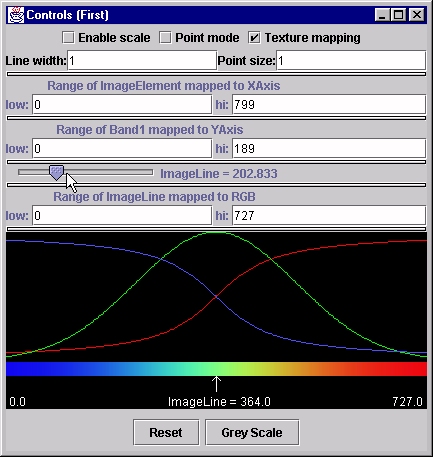The width and height of the screenshot is (433, 457).
Task: Maximize the Controls (First) window
Action: tap(399, 15)
